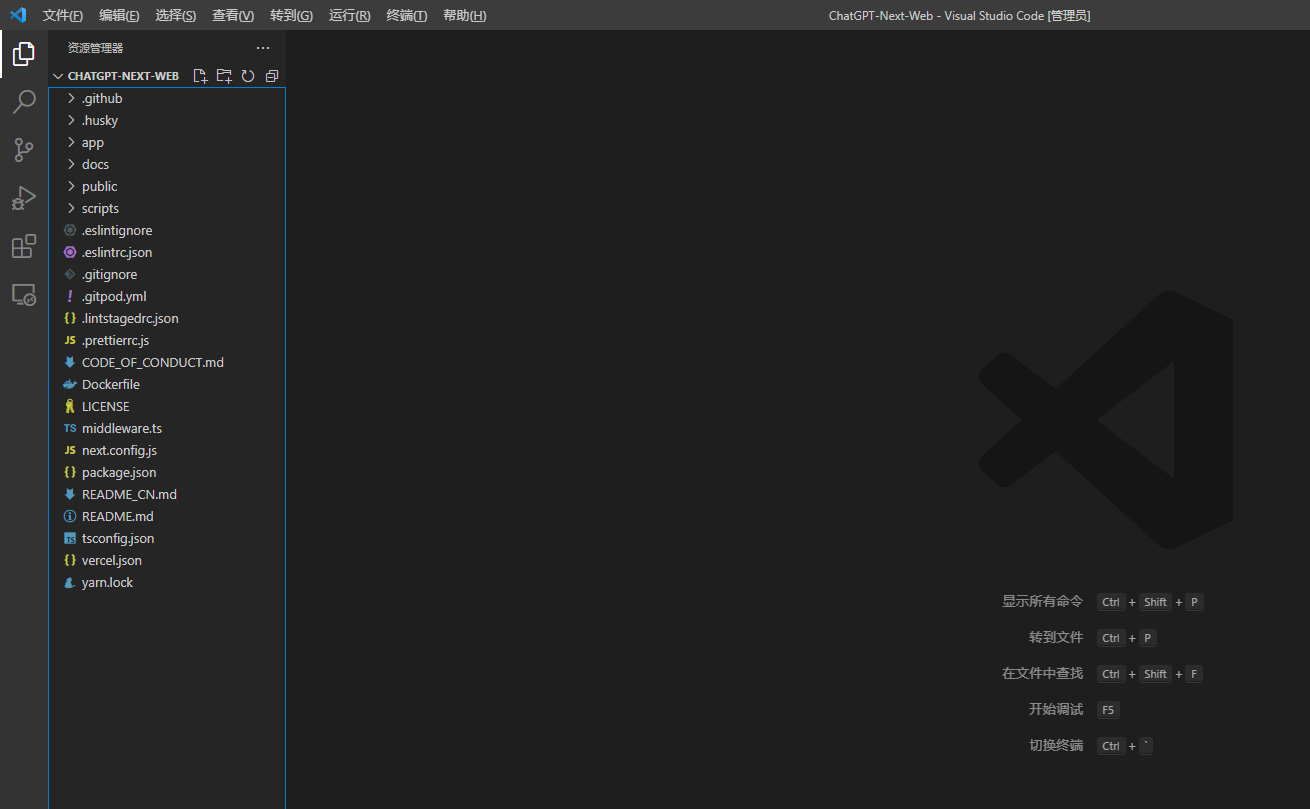Click the .eslintrc.json file icon

click(70, 252)
